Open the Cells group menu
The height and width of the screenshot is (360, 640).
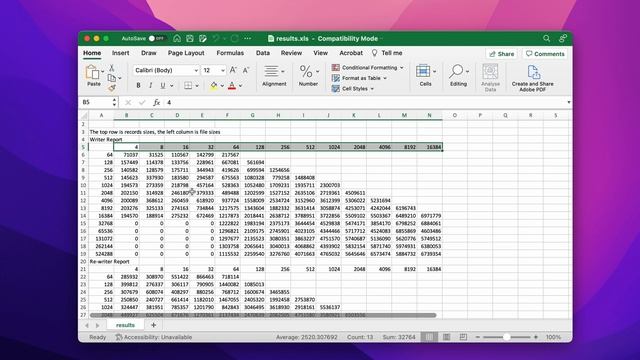[425, 76]
